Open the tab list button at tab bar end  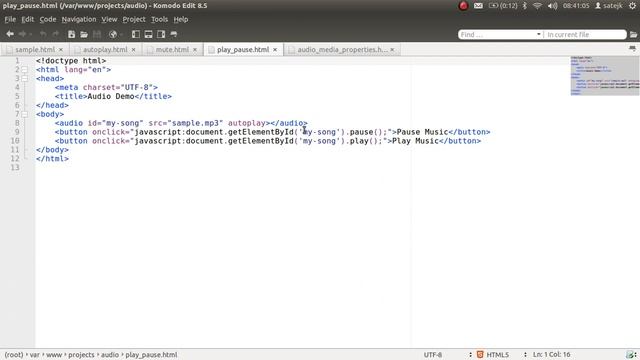pos(633,49)
